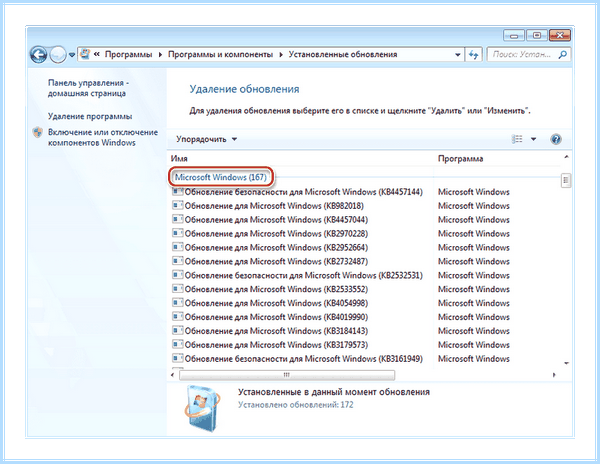
Task: Click the vertical scrollbar thumb
Action: click(x=566, y=180)
